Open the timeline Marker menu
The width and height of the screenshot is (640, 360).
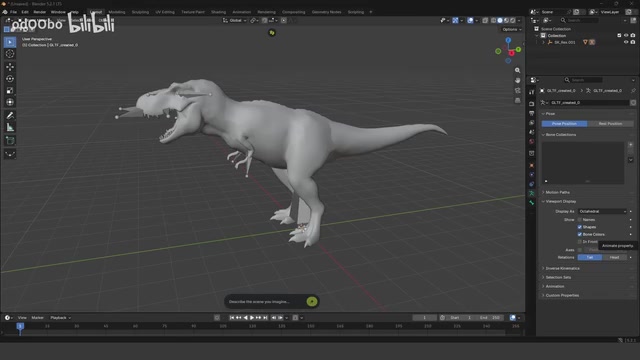click(x=38, y=318)
